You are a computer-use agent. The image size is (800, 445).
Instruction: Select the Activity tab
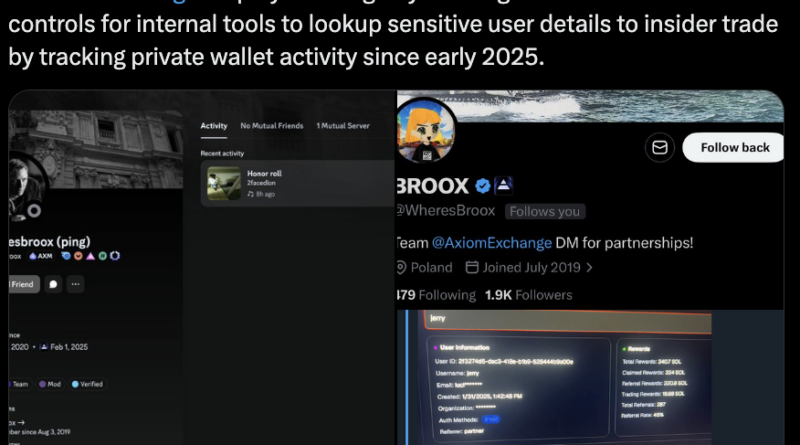pyautogui.click(x=214, y=126)
